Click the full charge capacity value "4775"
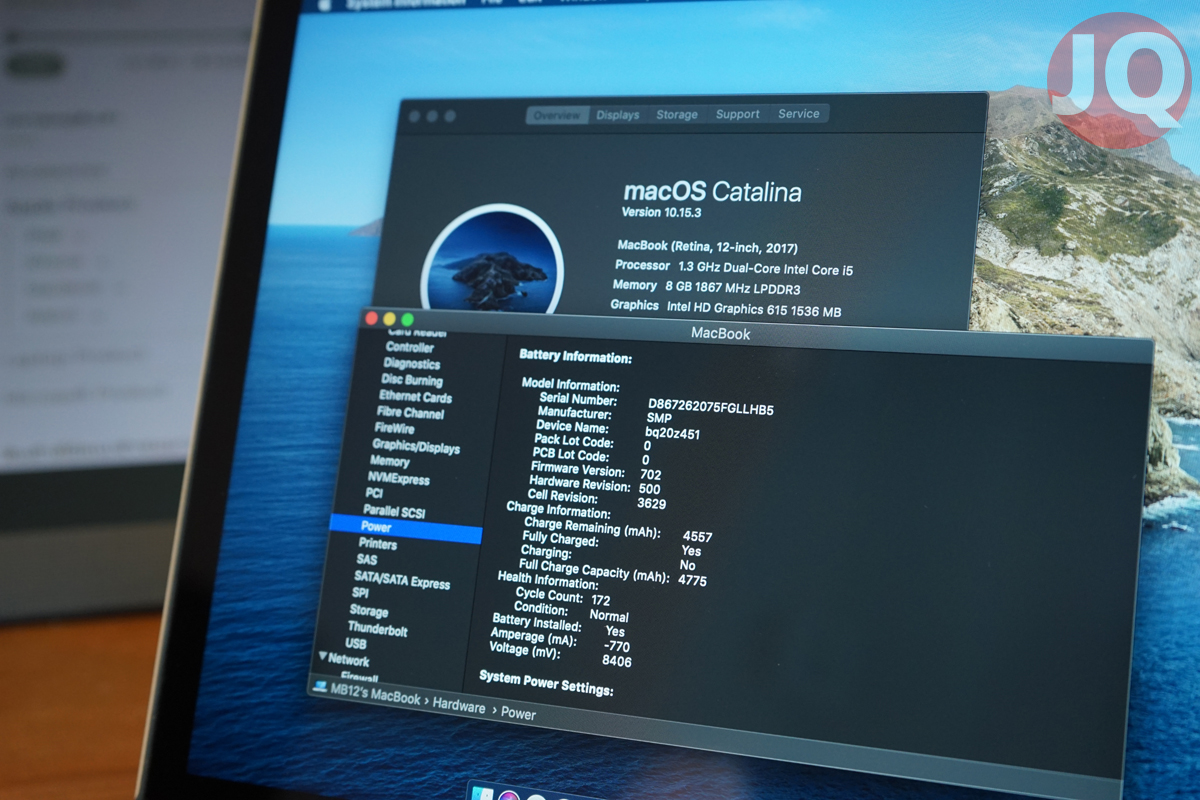This screenshot has width=1200, height=800. (x=692, y=580)
